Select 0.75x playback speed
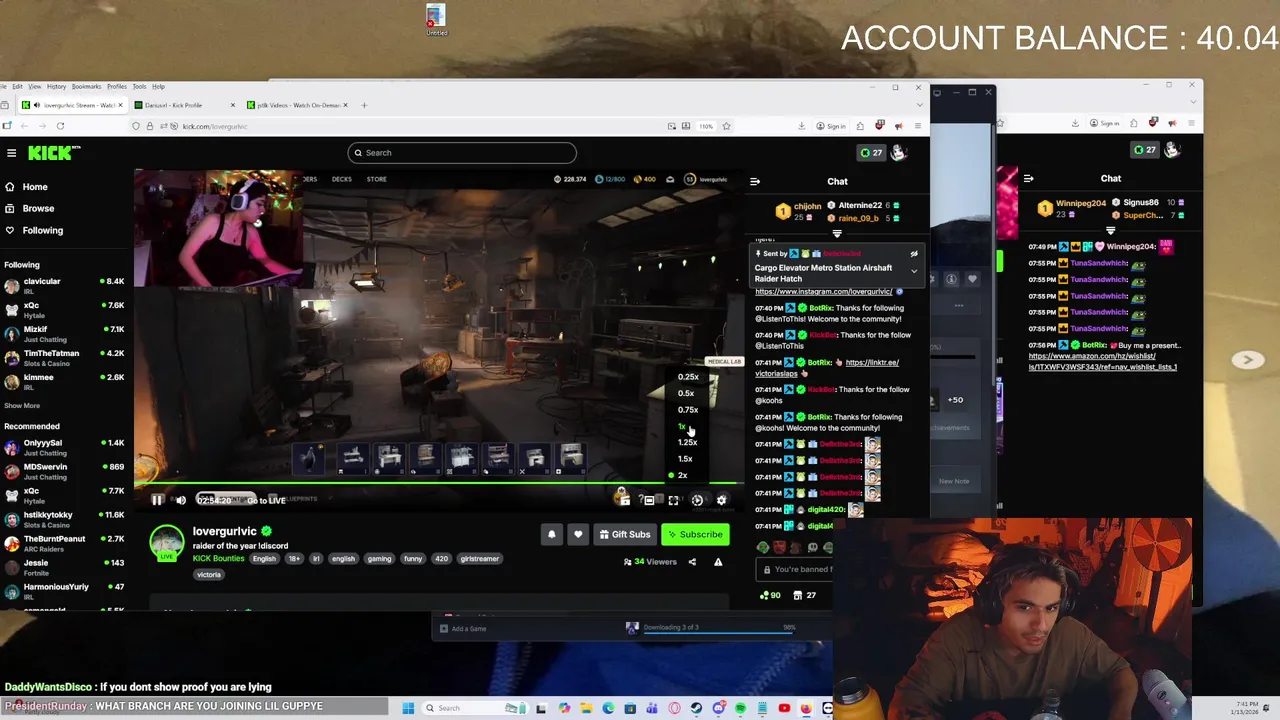This screenshot has height=720, width=1280. point(688,410)
